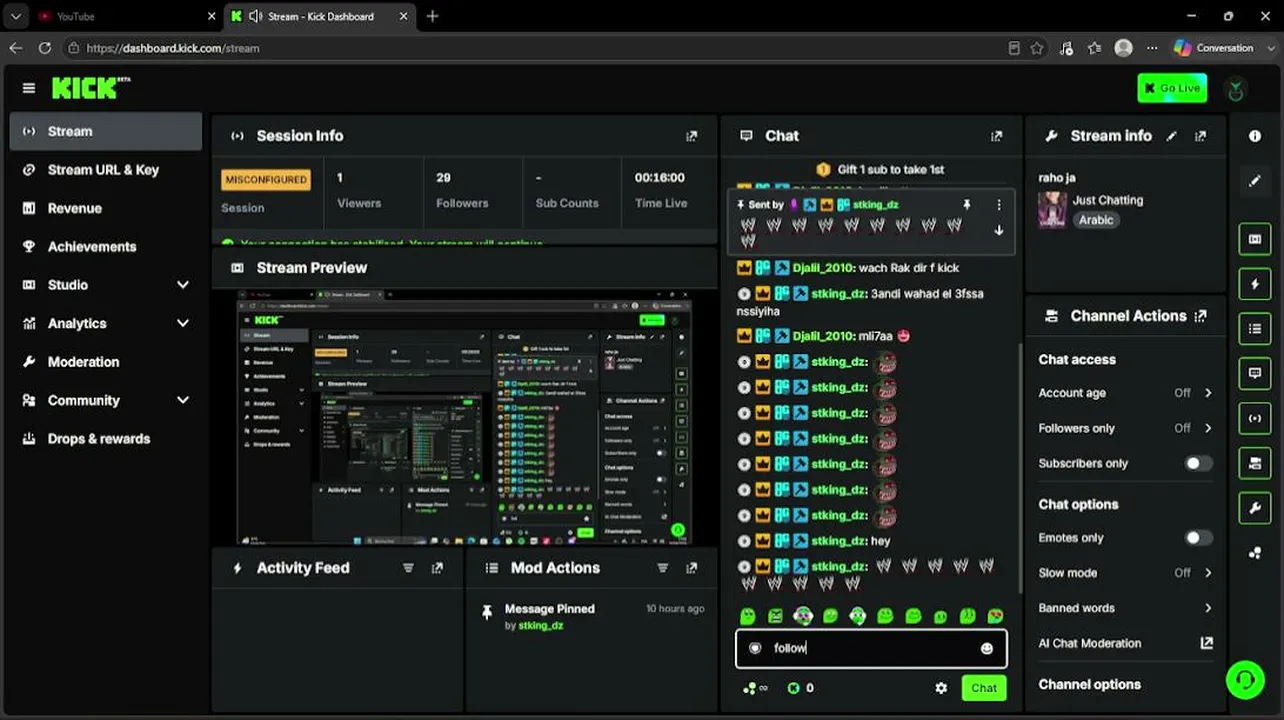
Task: Expand the Analytics sidebar section
Action: [183, 323]
